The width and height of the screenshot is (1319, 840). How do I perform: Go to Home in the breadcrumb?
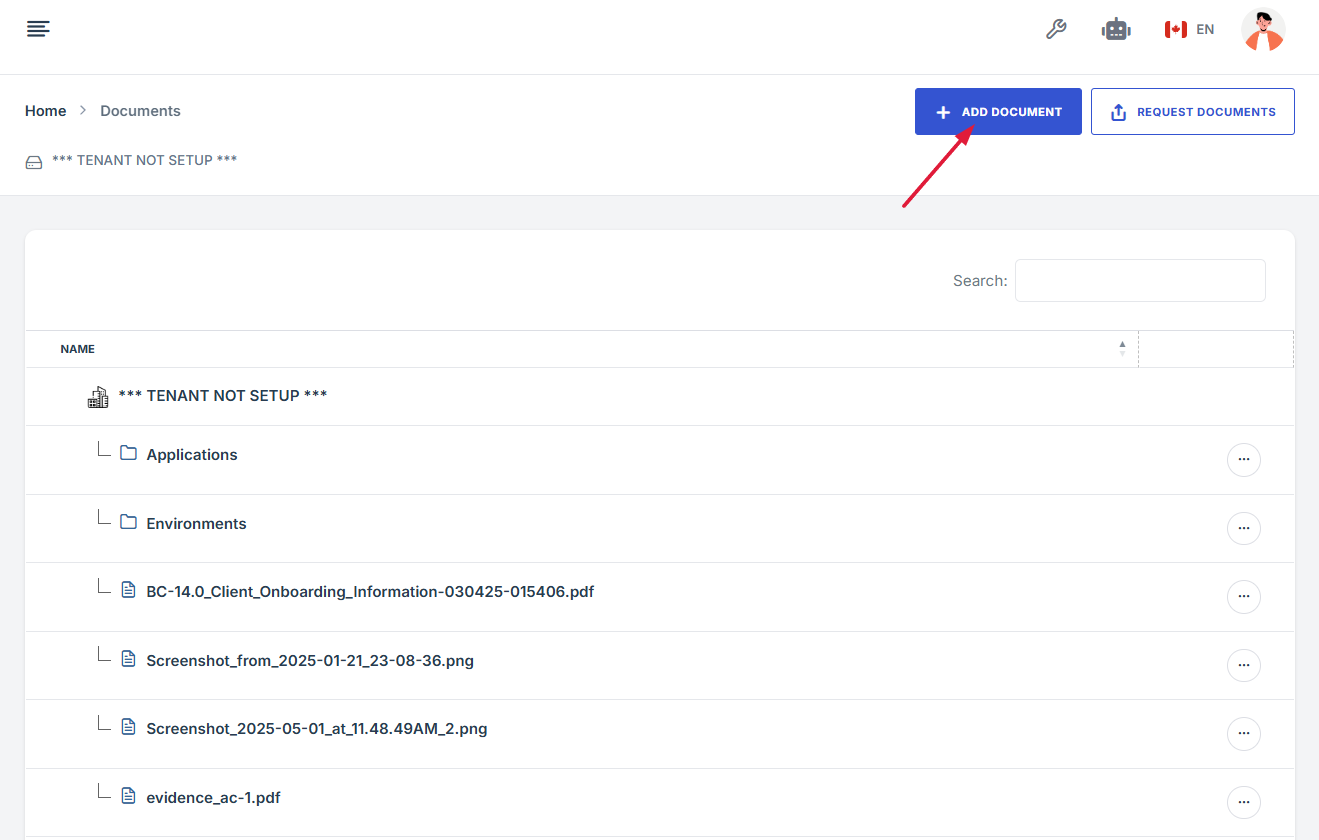pyautogui.click(x=46, y=111)
